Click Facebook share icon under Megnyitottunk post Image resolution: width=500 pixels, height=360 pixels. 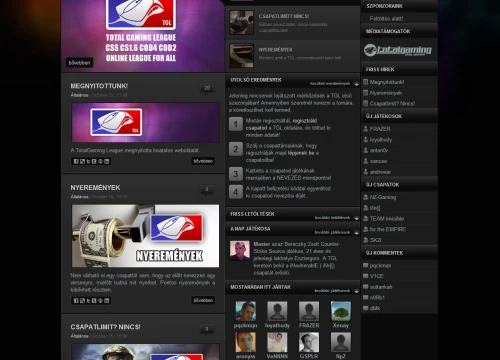point(76,161)
